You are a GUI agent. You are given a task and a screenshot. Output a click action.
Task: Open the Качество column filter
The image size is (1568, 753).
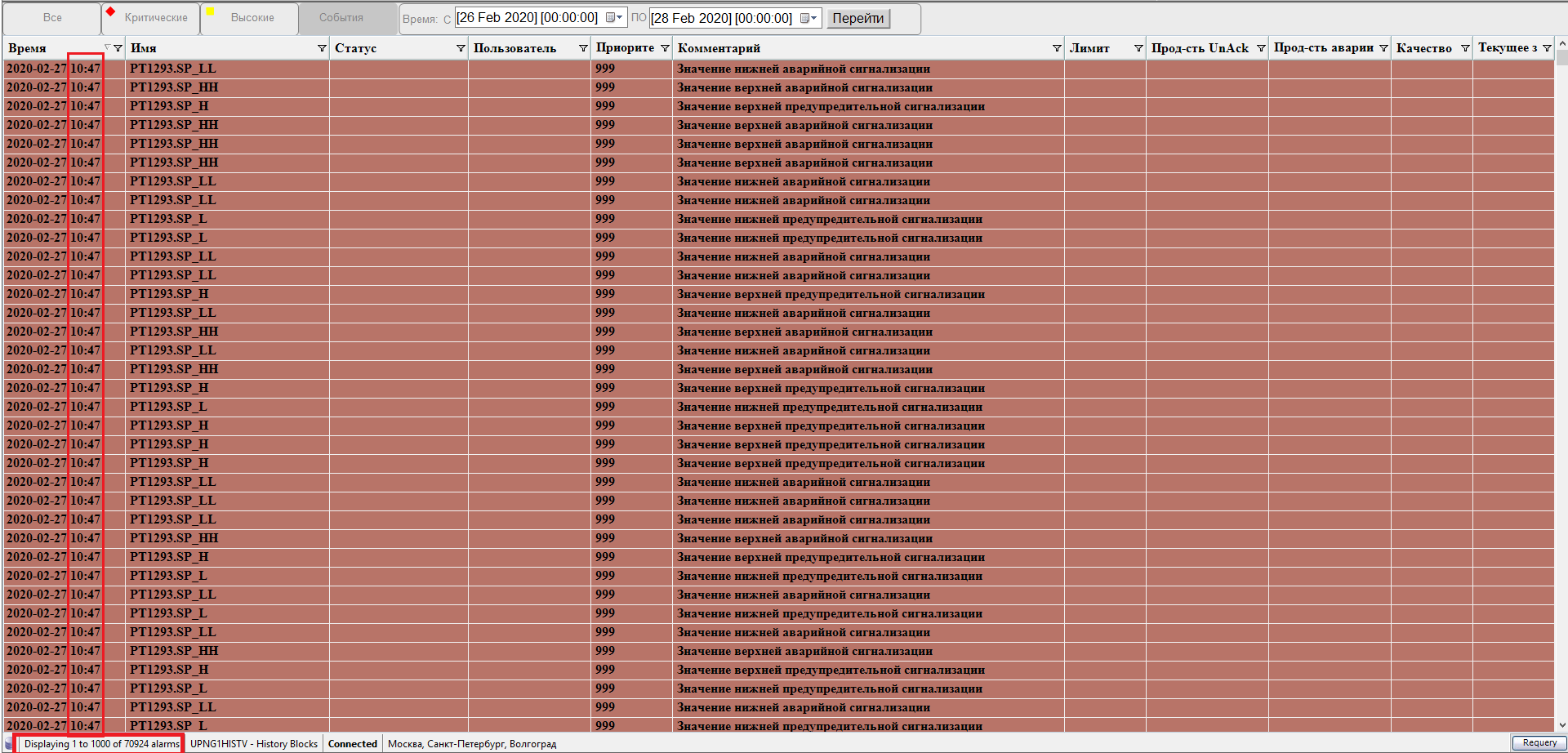[x=1465, y=48]
